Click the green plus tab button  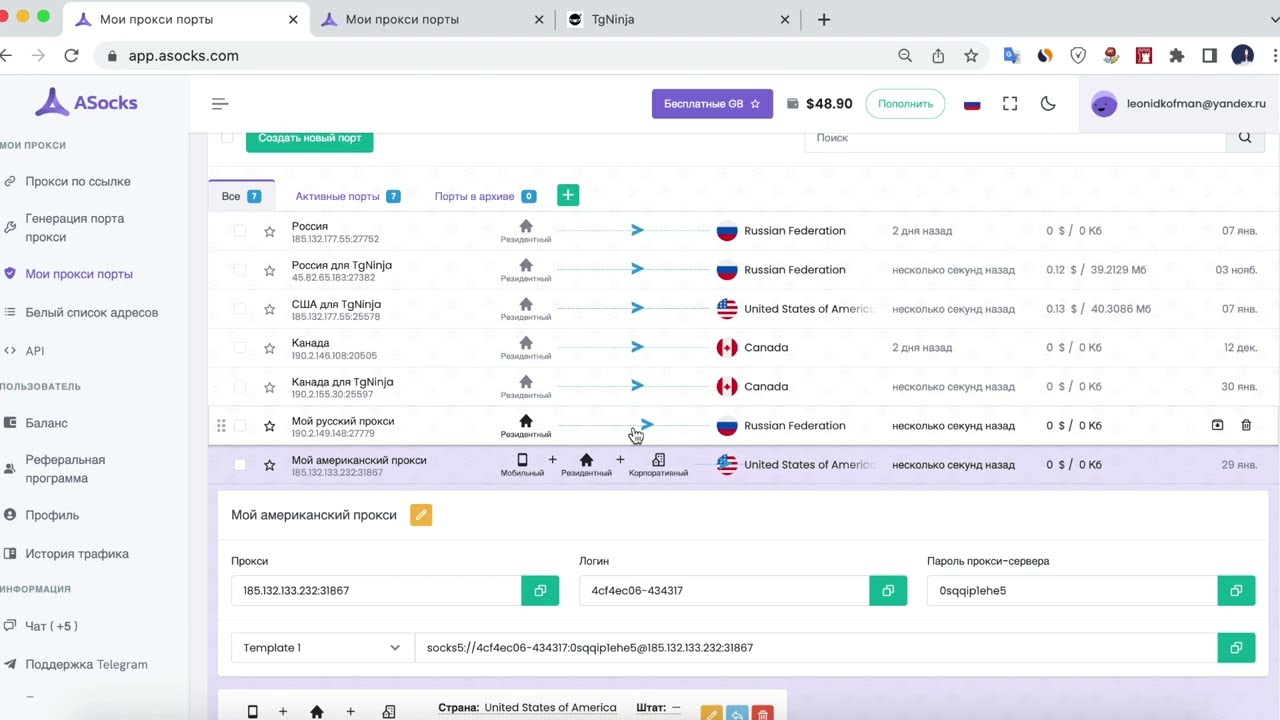(x=568, y=195)
